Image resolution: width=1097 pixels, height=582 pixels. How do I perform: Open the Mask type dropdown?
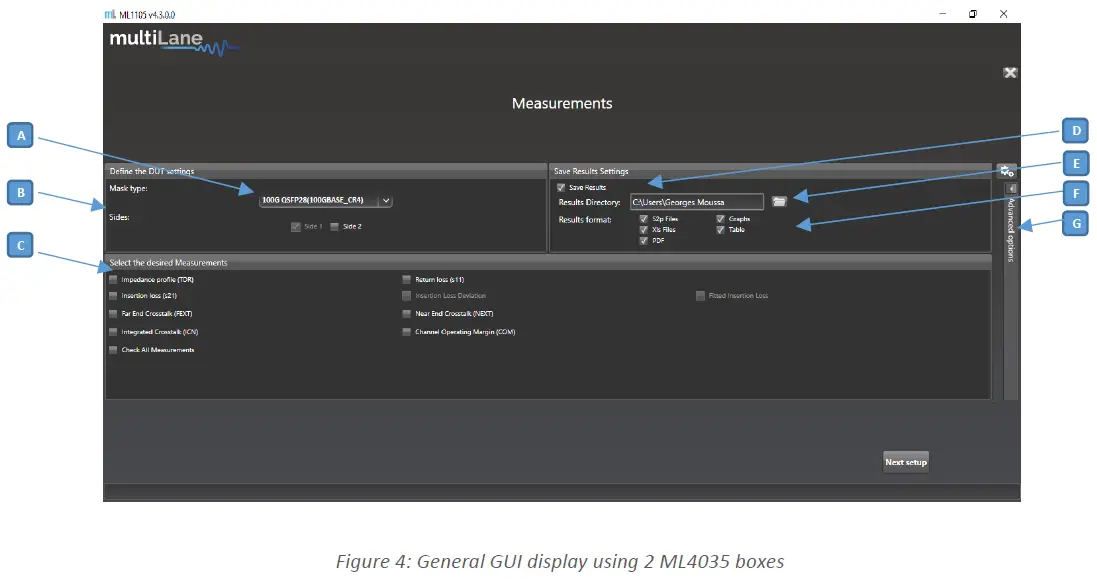click(385, 200)
